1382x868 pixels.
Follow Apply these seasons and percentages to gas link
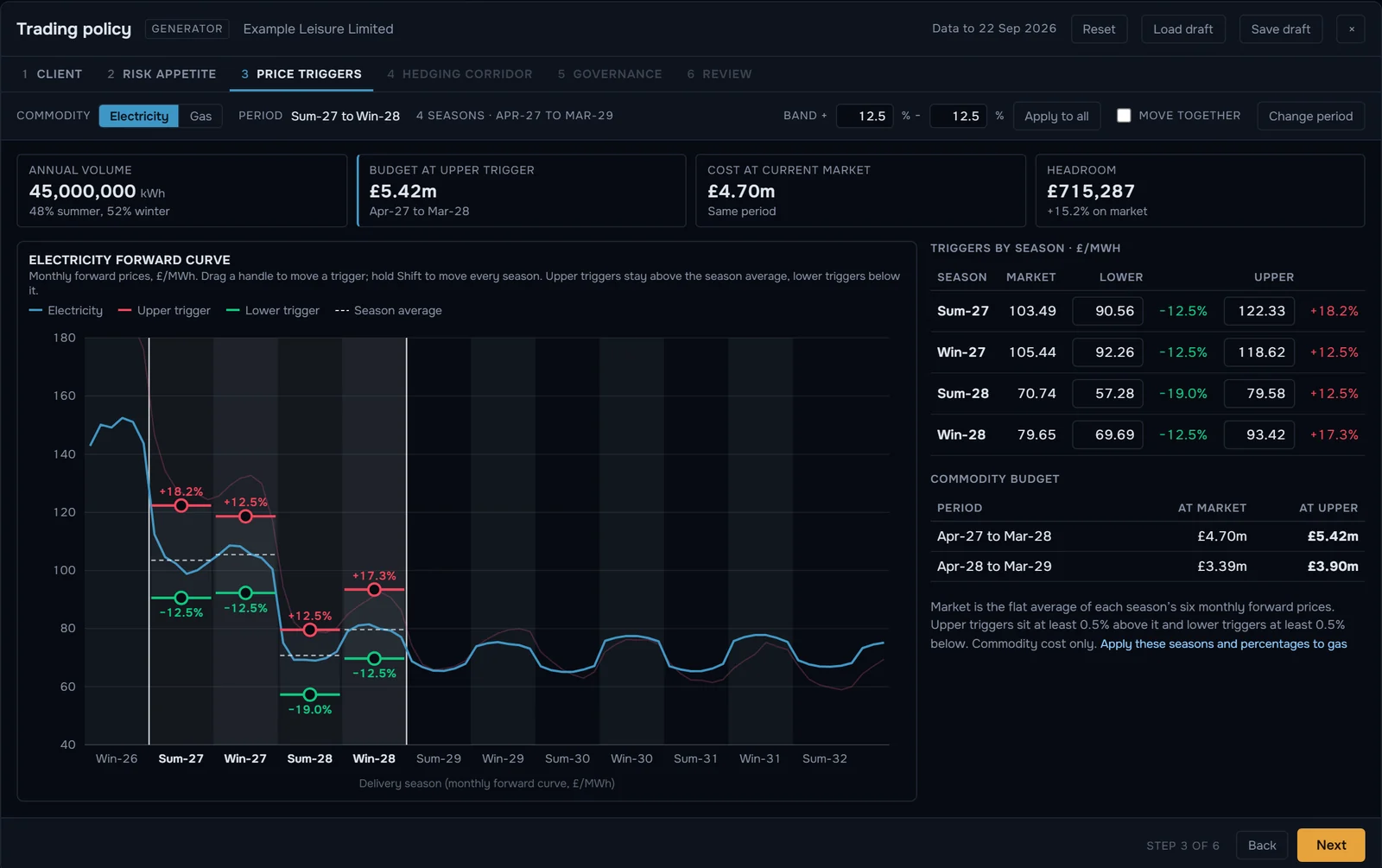[1223, 643]
